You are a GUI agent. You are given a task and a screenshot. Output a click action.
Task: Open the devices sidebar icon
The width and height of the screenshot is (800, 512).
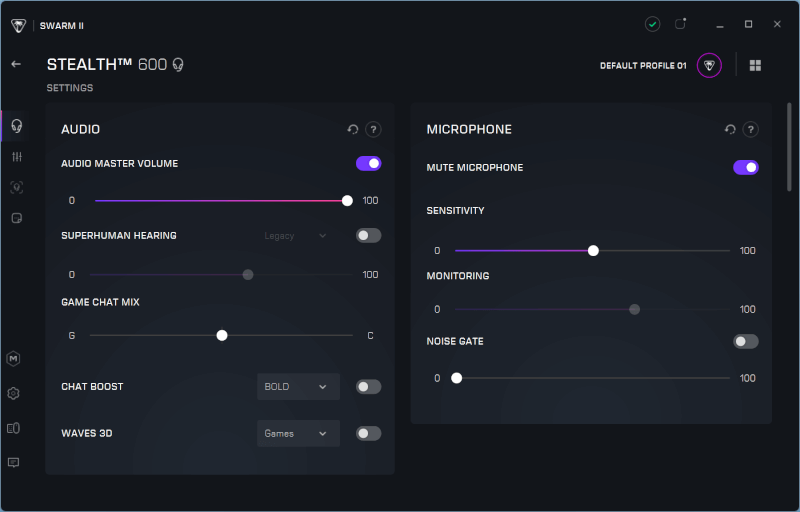point(14,428)
